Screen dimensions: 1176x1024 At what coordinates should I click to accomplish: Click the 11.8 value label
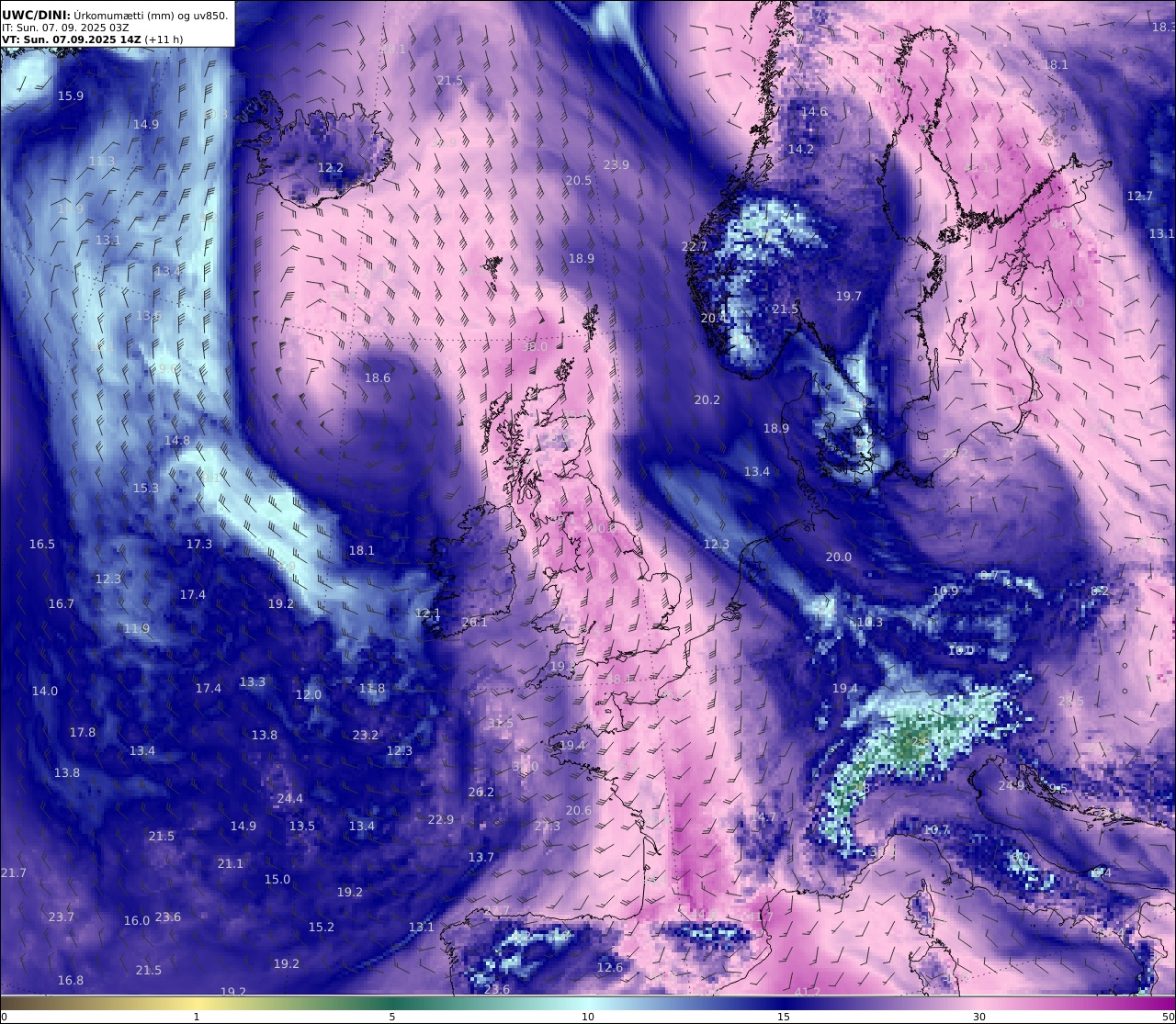click(372, 688)
